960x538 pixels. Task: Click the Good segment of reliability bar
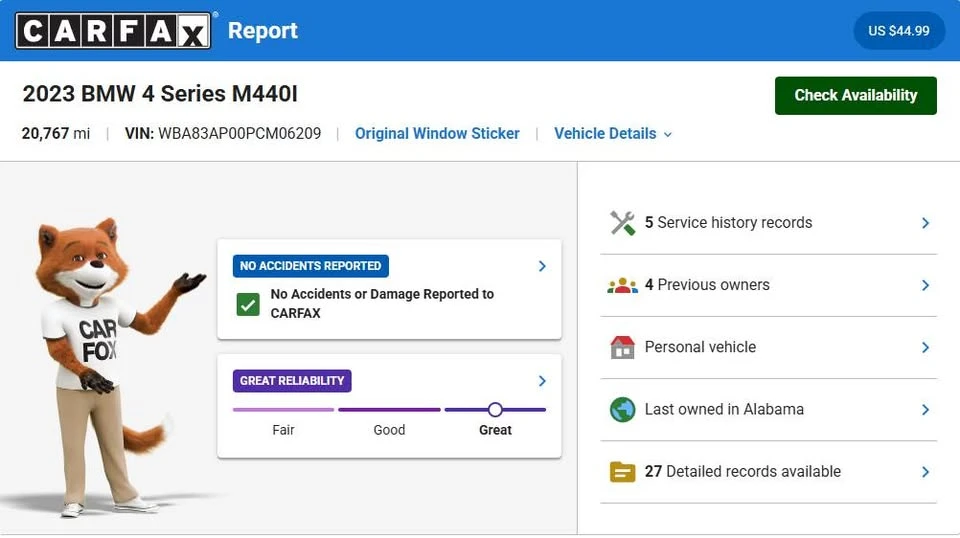pyautogui.click(x=389, y=409)
